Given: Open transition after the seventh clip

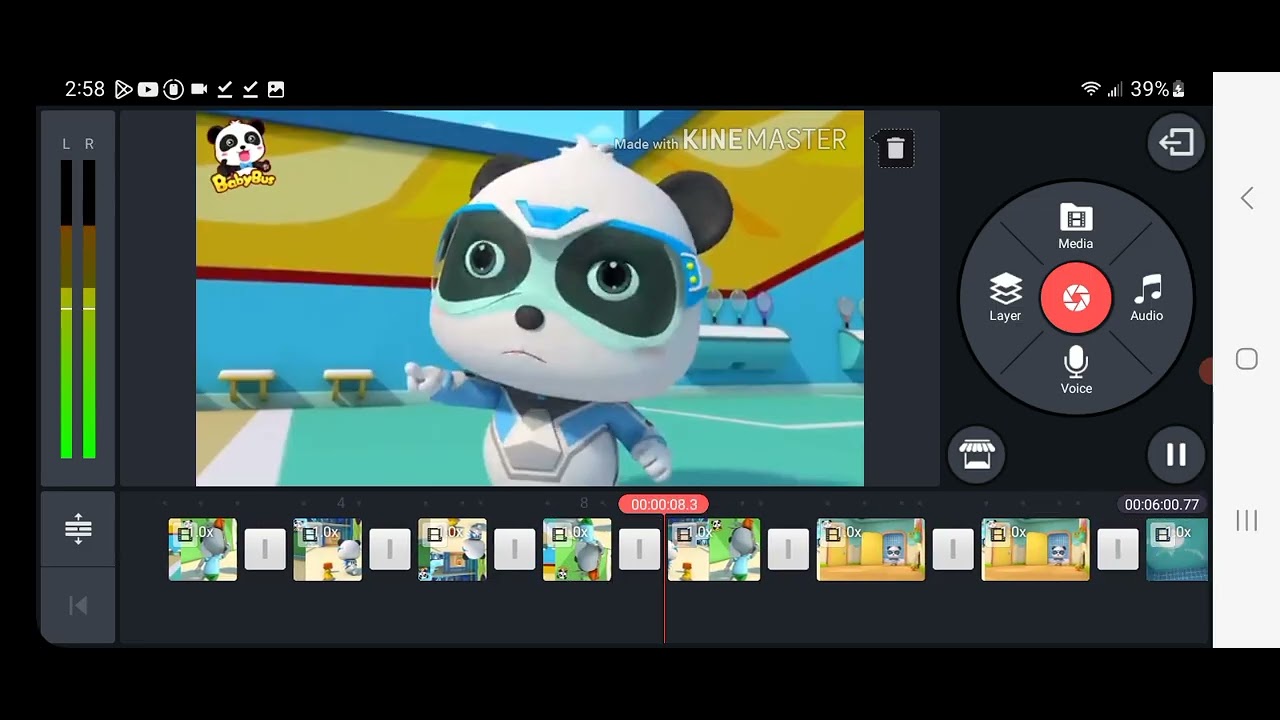Looking at the screenshot, I should pyautogui.click(x=1118, y=549).
